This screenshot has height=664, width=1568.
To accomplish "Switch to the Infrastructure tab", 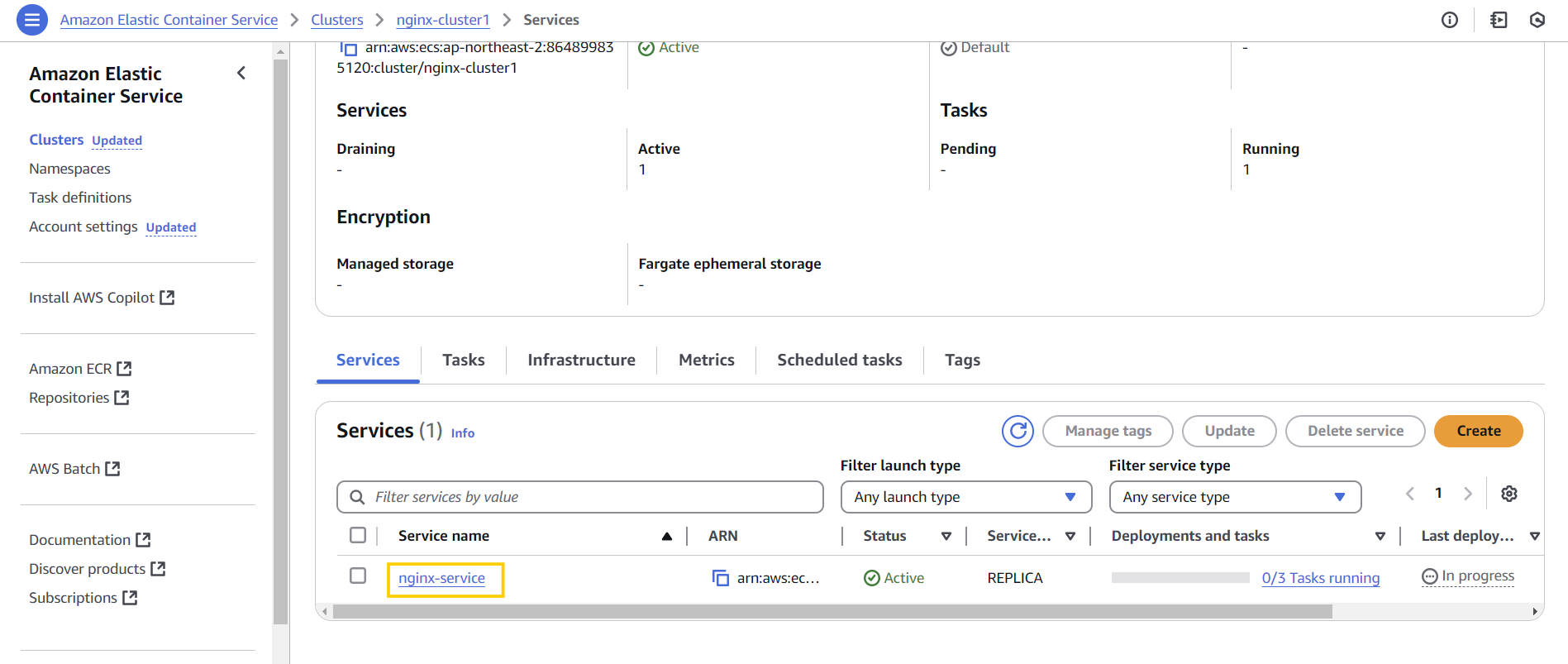I will tap(581, 360).
